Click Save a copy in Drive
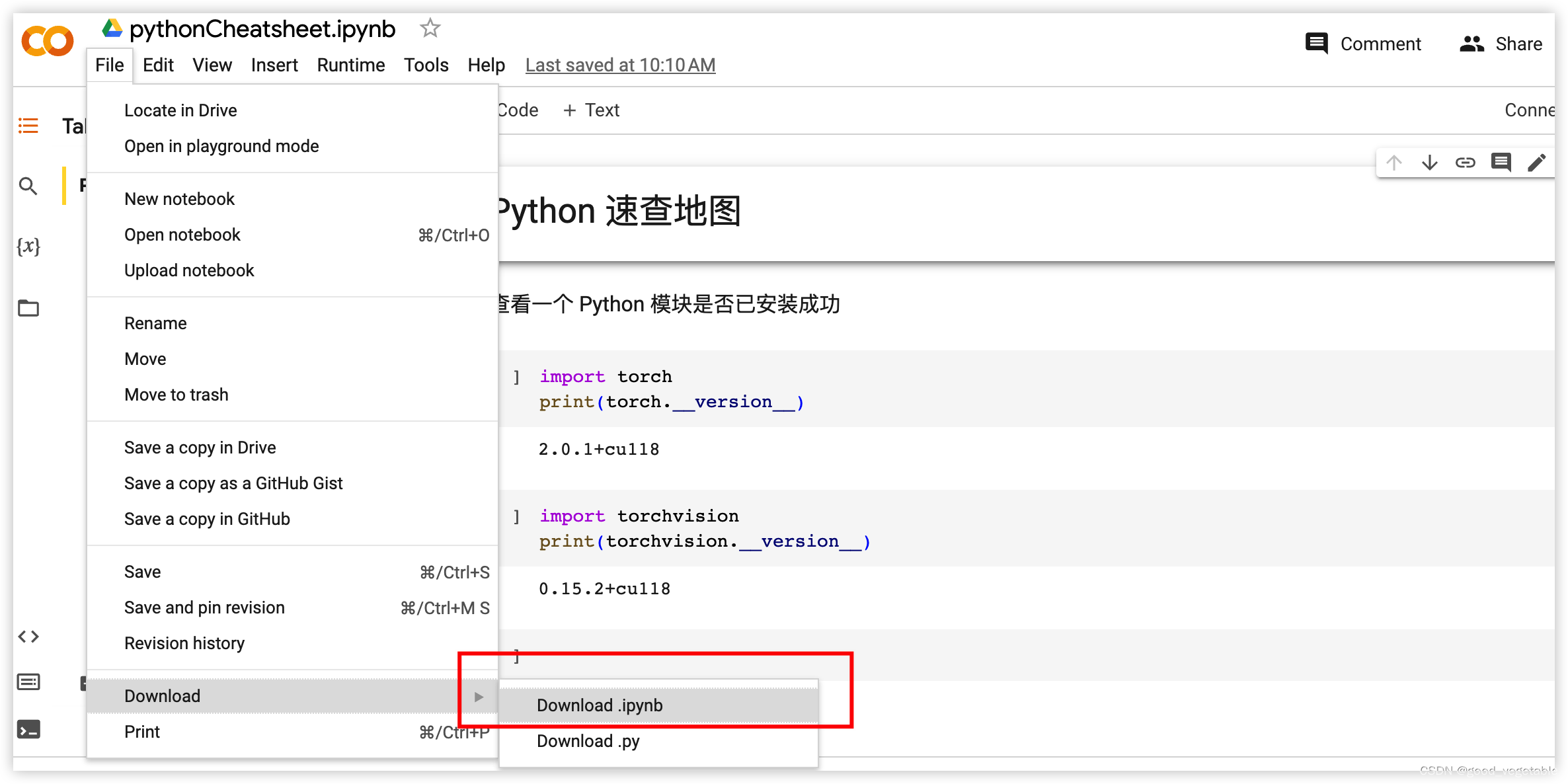Image resolution: width=1568 pixels, height=784 pixels. (x=200, y=448)
